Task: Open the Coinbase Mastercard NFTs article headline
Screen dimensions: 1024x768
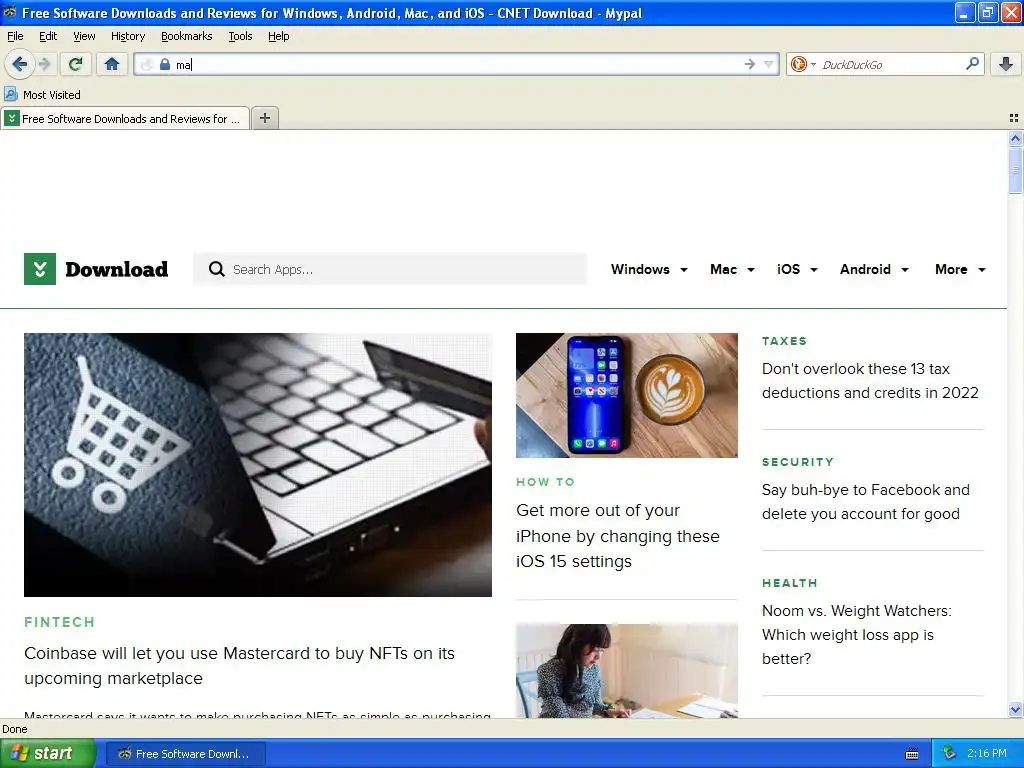Action: coord(239,665)
